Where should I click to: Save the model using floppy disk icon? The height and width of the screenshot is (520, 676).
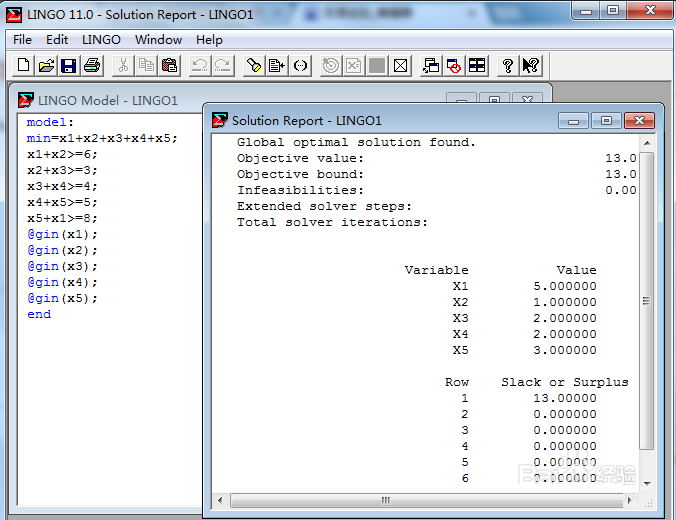(x=69, y=66)
